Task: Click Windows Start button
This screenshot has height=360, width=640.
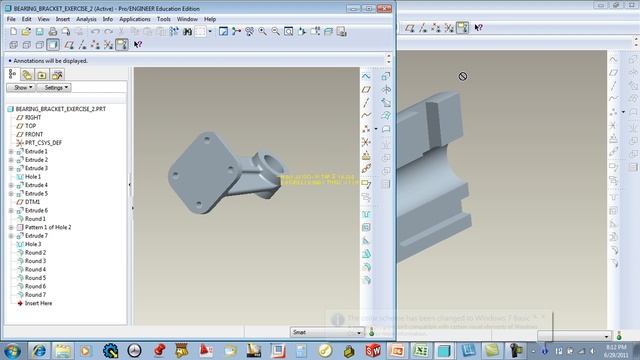Action: click(12, 351)
